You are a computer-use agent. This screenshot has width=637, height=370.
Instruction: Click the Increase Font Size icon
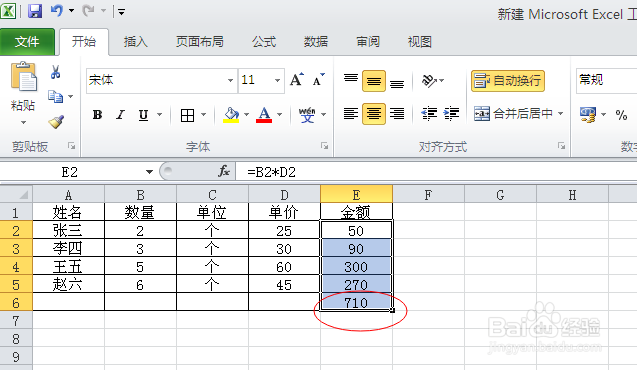tap(297, 79)
